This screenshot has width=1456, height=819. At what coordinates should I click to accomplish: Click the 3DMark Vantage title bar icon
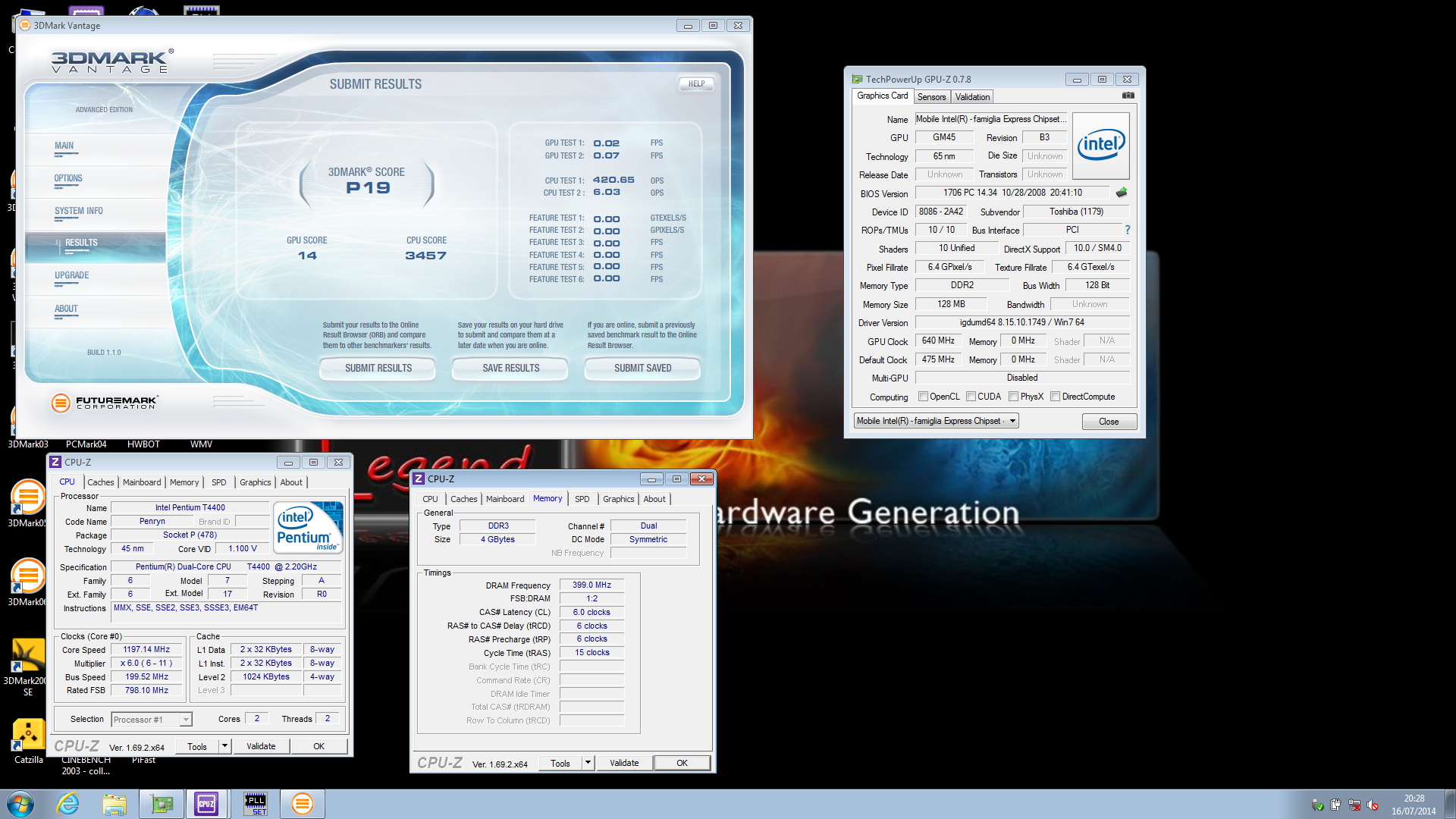25,25
